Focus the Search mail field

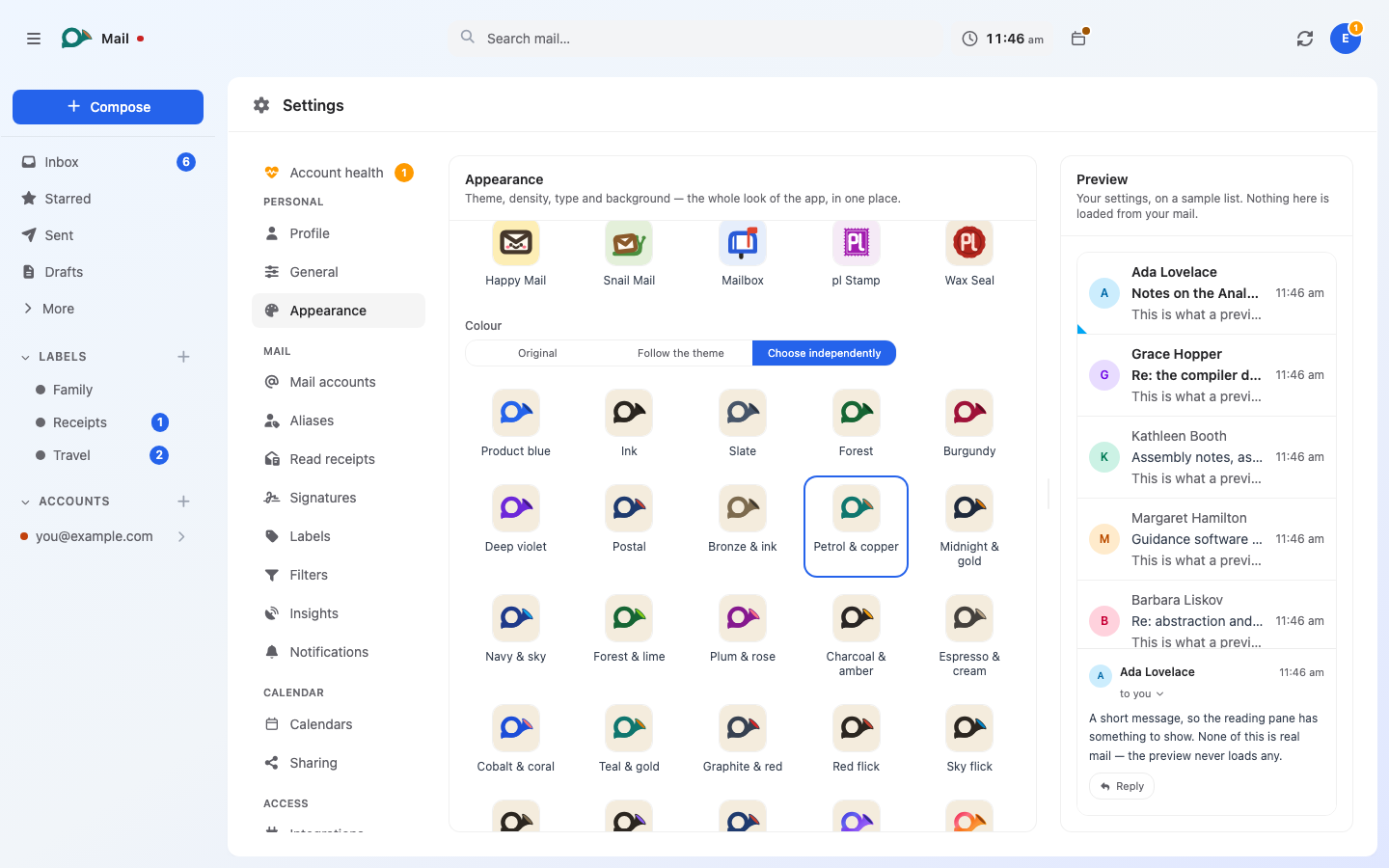[x=698, y=39]
